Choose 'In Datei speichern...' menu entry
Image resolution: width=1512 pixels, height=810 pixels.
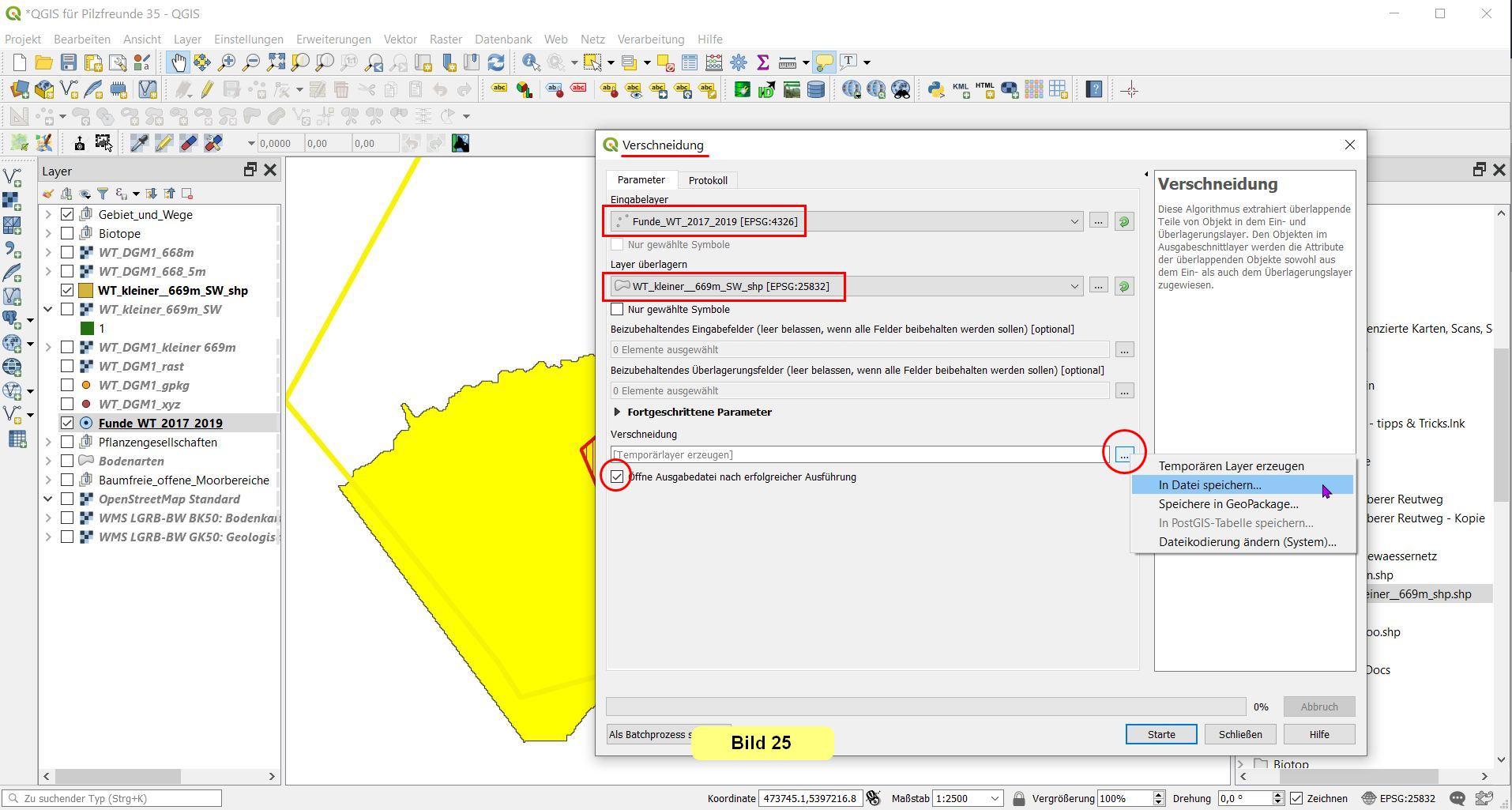[x=1209, y=485]
